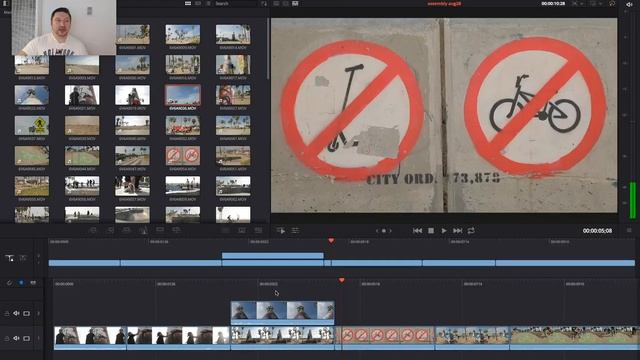Toggle the audio trim display icon on upper timeline
The image size is (640, 360).
[x=23, y=258]
